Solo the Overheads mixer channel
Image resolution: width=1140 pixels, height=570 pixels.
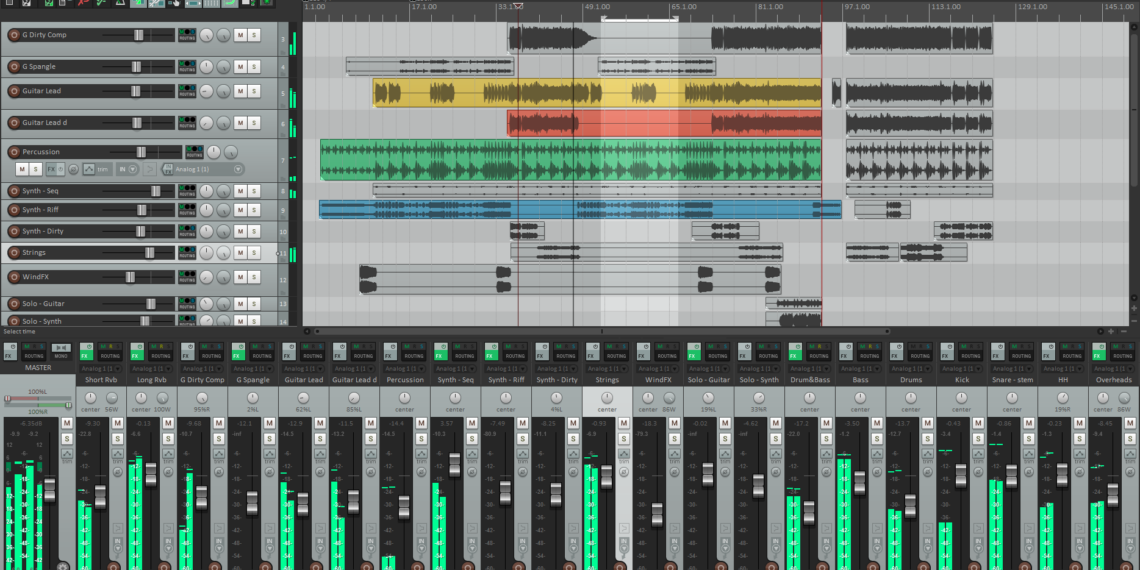(1130, 438)
